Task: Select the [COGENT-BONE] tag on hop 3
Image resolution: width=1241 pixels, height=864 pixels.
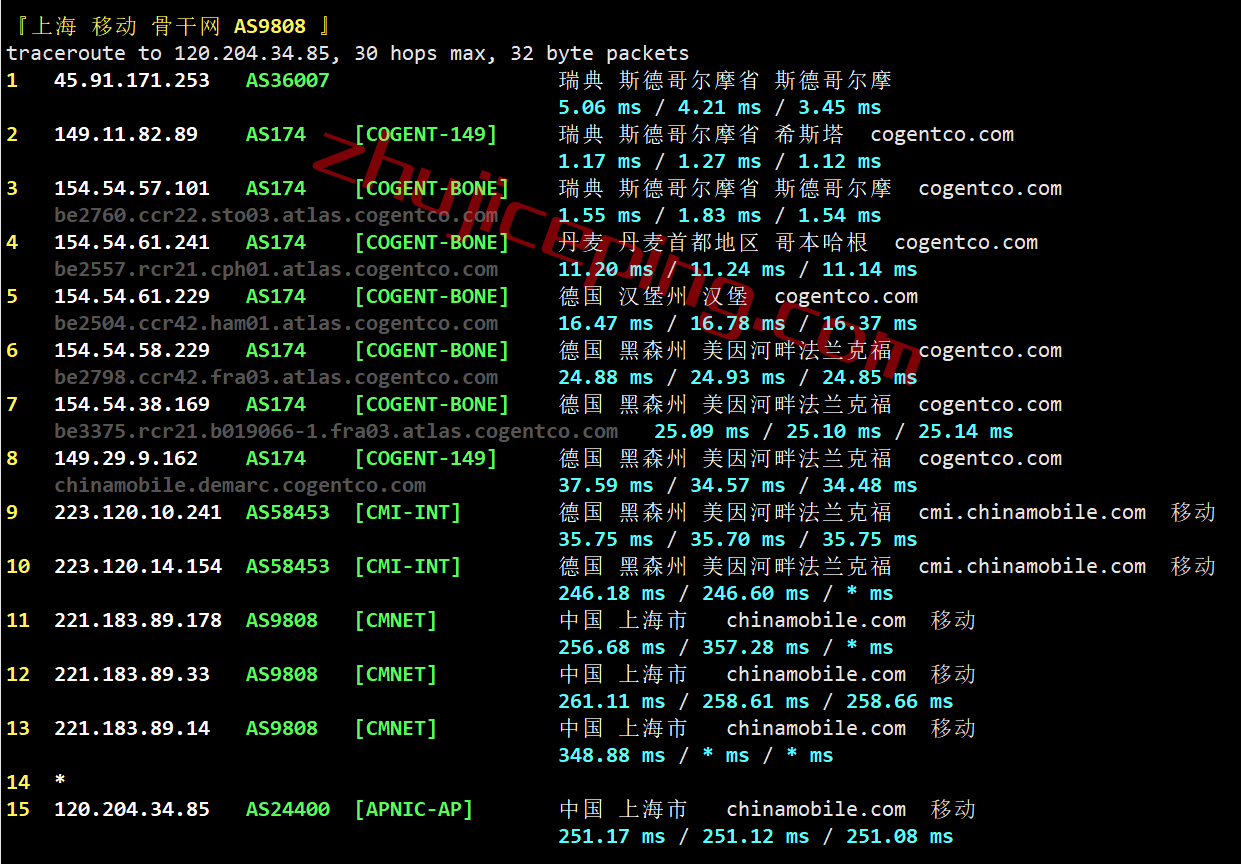Action: tap(432, 188)
